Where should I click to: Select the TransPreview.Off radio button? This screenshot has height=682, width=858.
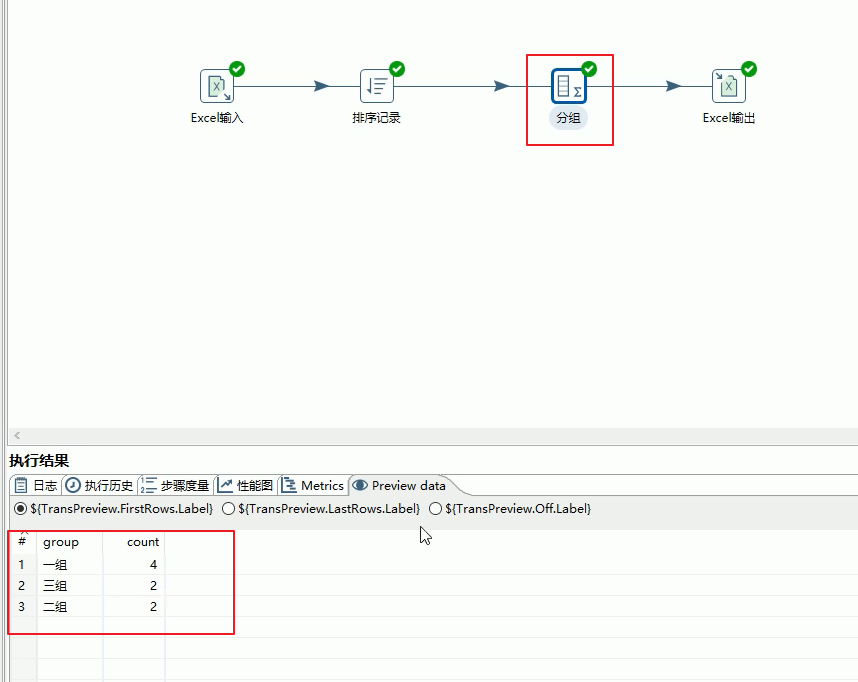pos(435,508)
